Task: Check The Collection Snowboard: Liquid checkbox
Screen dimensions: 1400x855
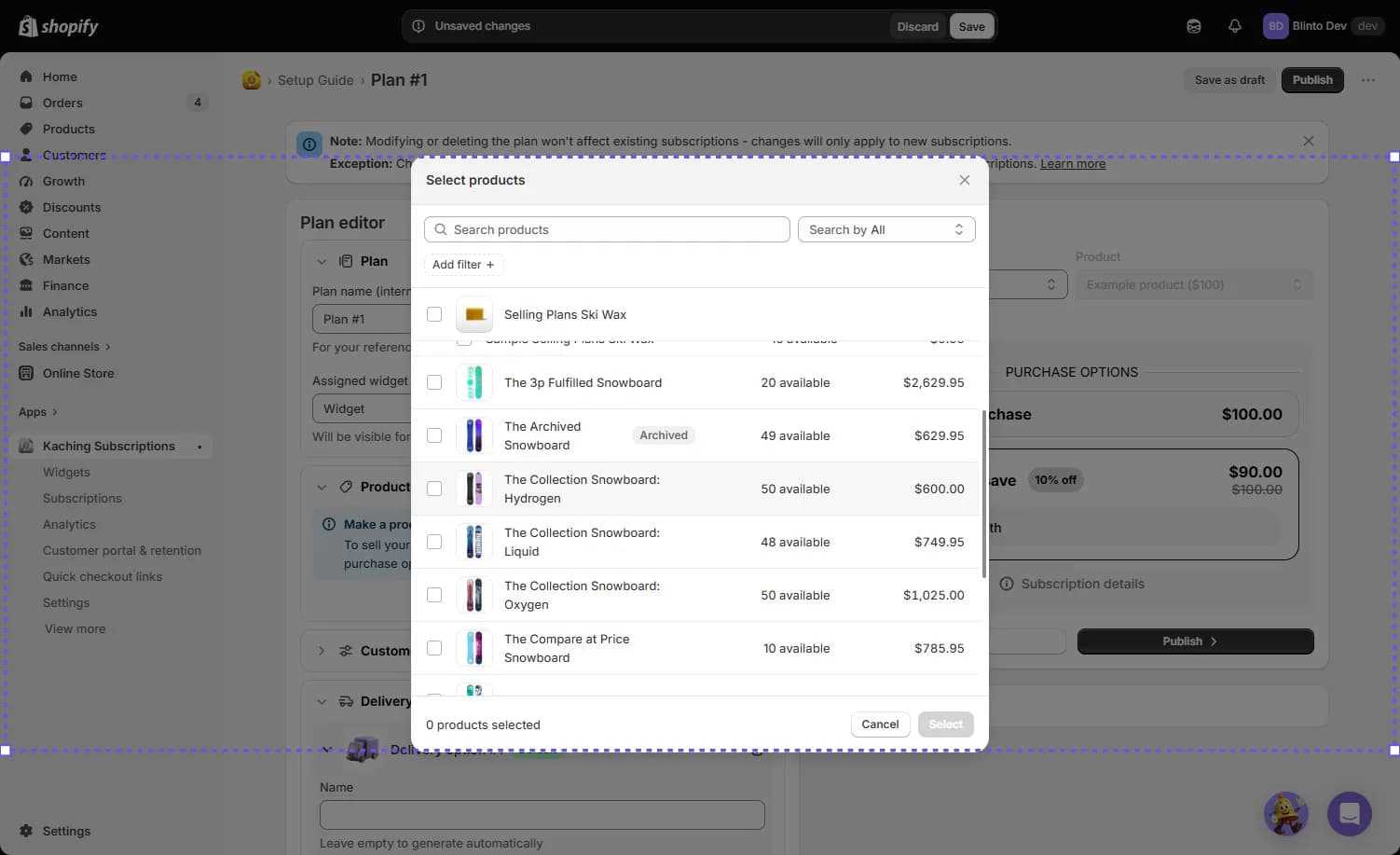Action: [434, 542]
